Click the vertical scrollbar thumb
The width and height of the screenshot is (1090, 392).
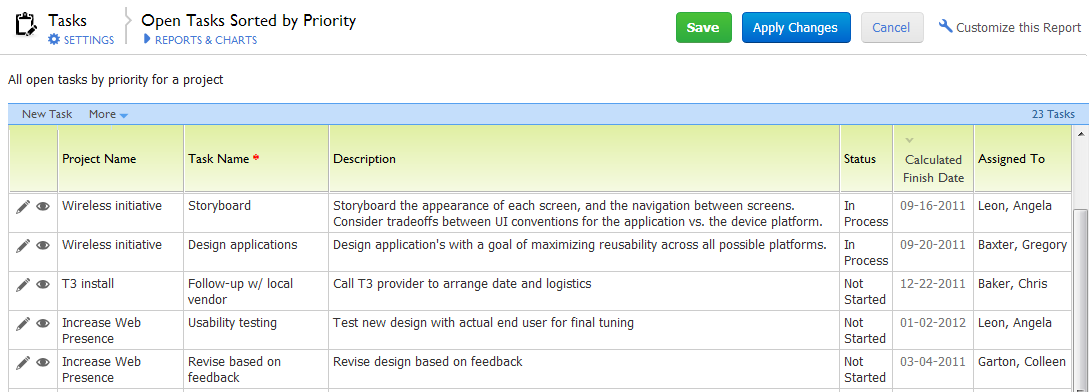point(1081,300)
